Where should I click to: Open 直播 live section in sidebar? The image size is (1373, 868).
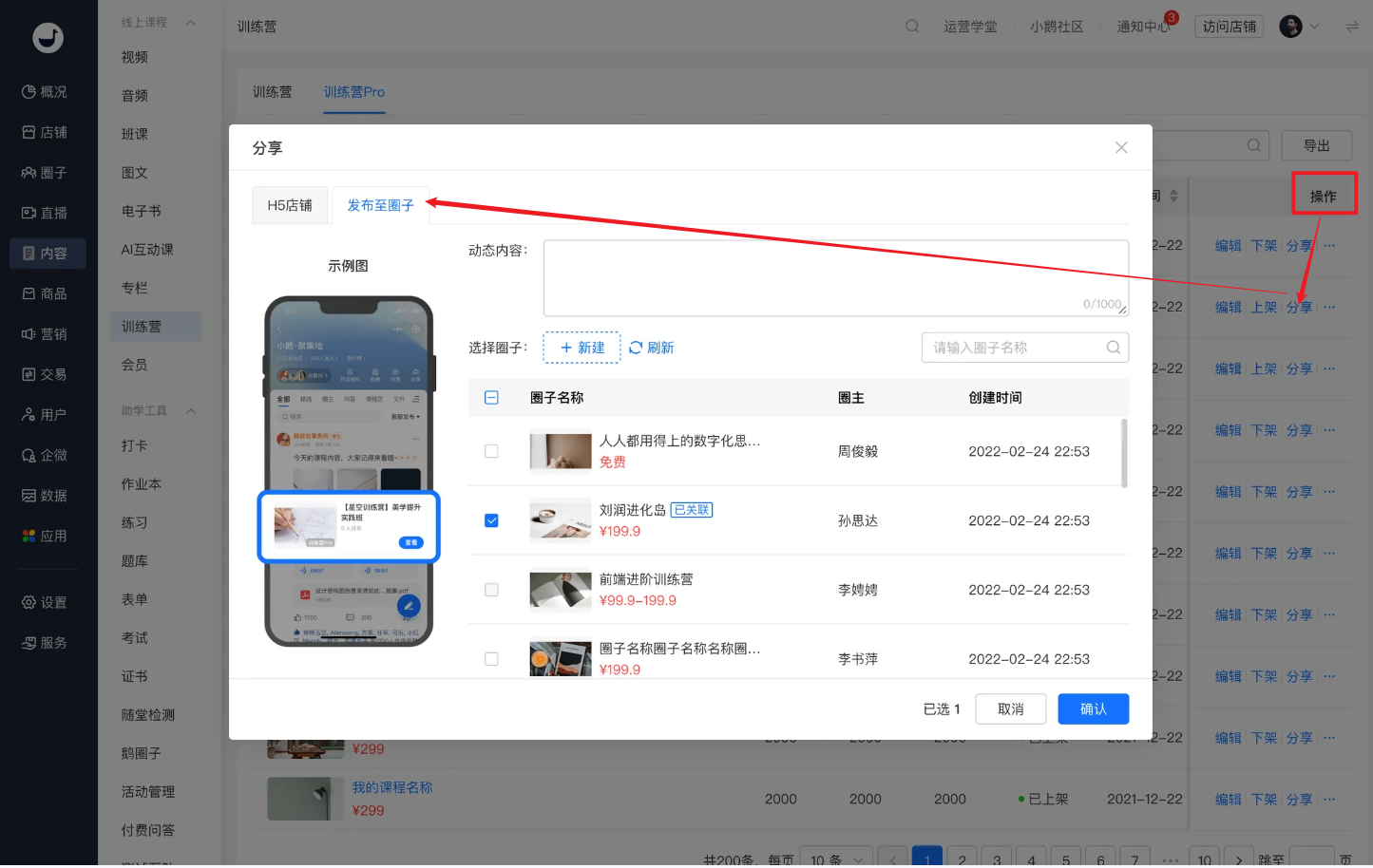pos(45,213)
